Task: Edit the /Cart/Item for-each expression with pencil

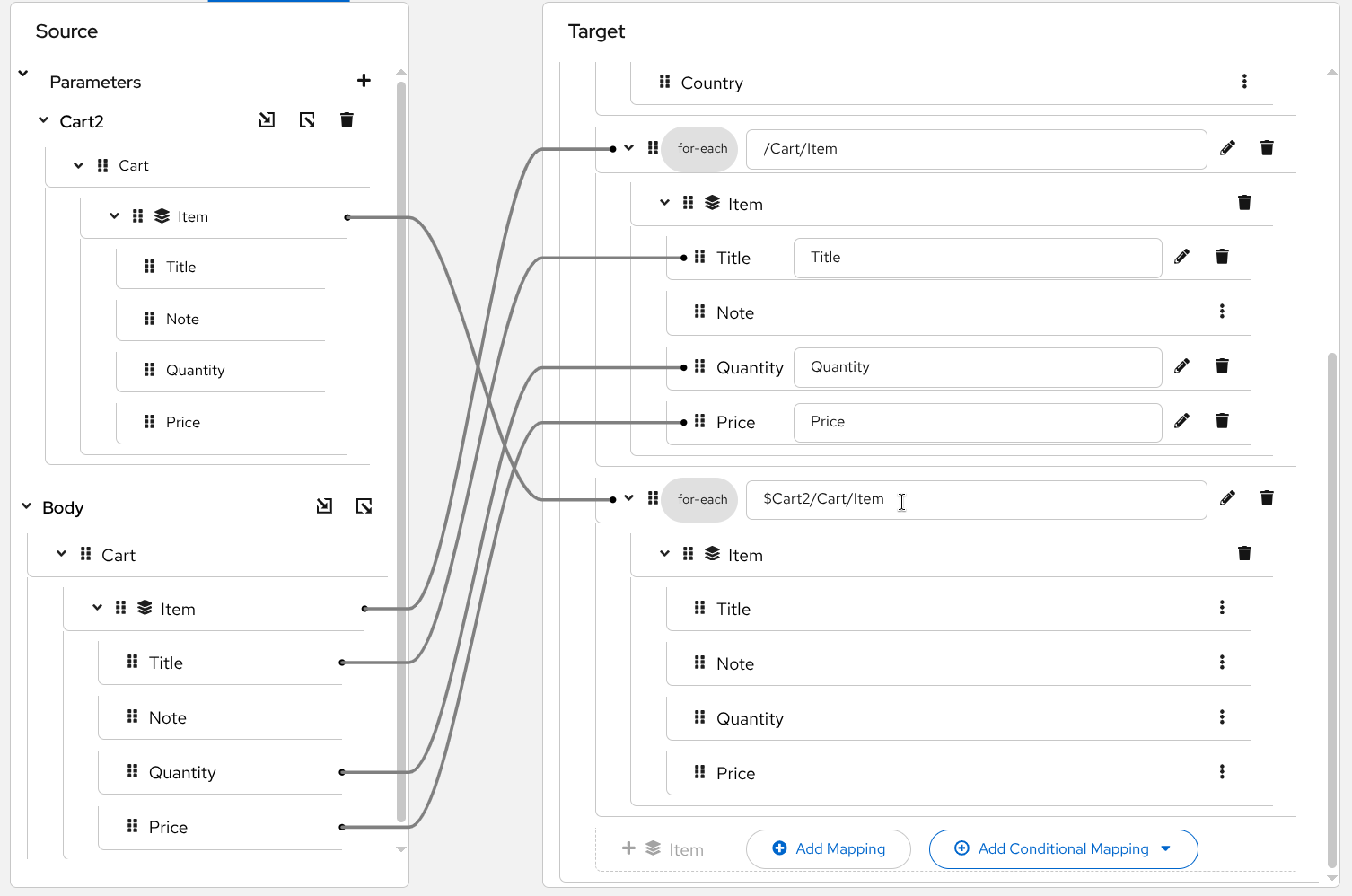Action: [x=1227, y=148]
